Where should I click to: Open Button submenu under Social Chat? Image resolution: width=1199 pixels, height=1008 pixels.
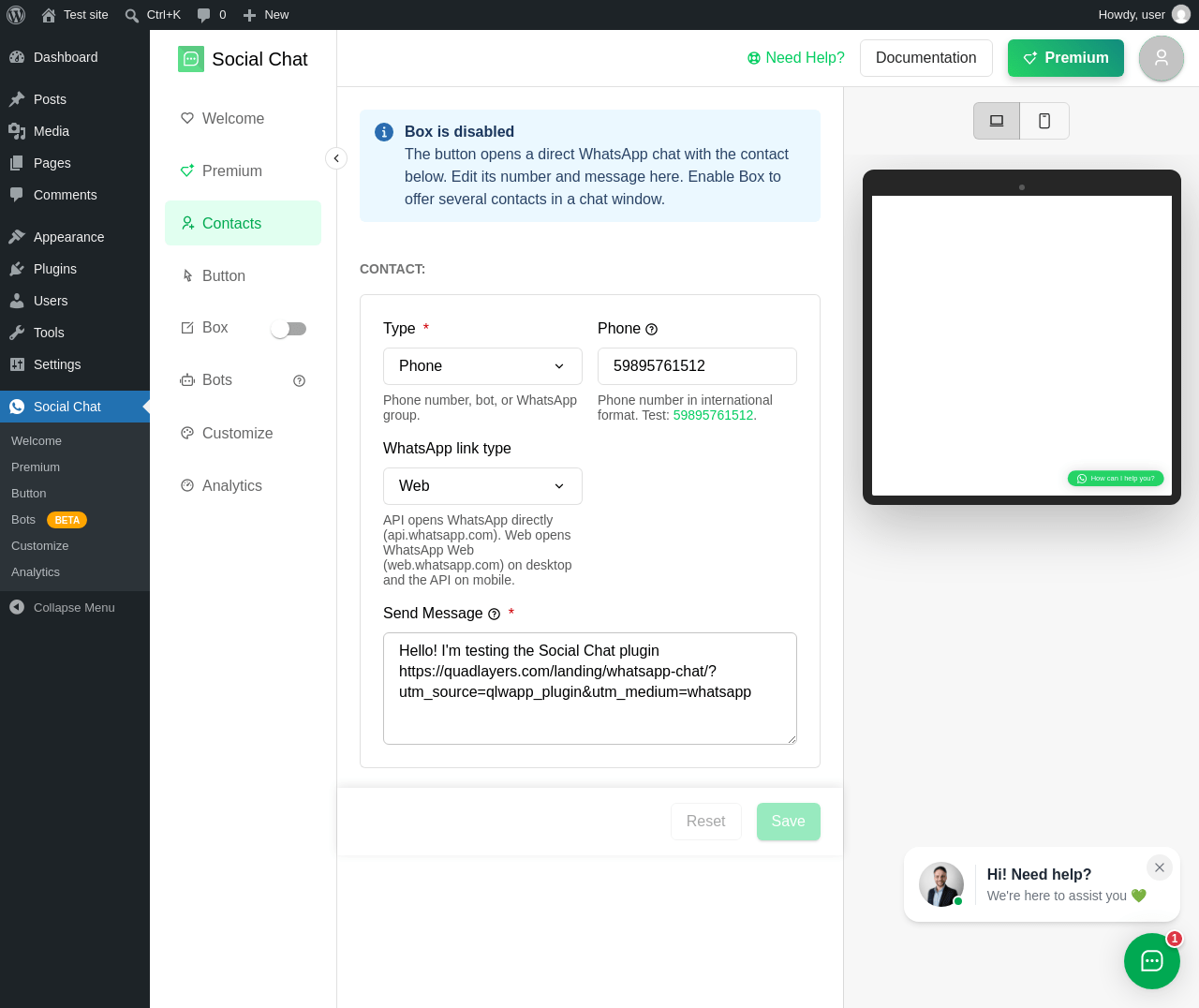(75, 494)
